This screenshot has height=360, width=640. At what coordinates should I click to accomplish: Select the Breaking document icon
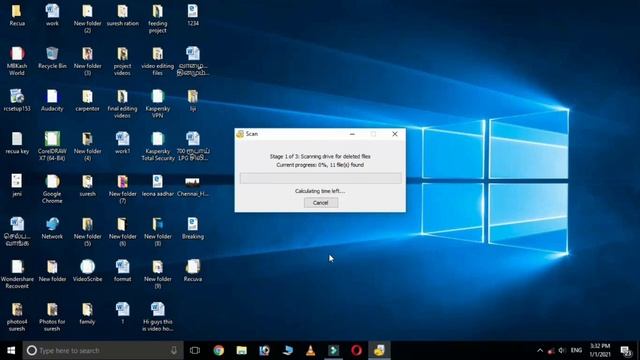193,228
